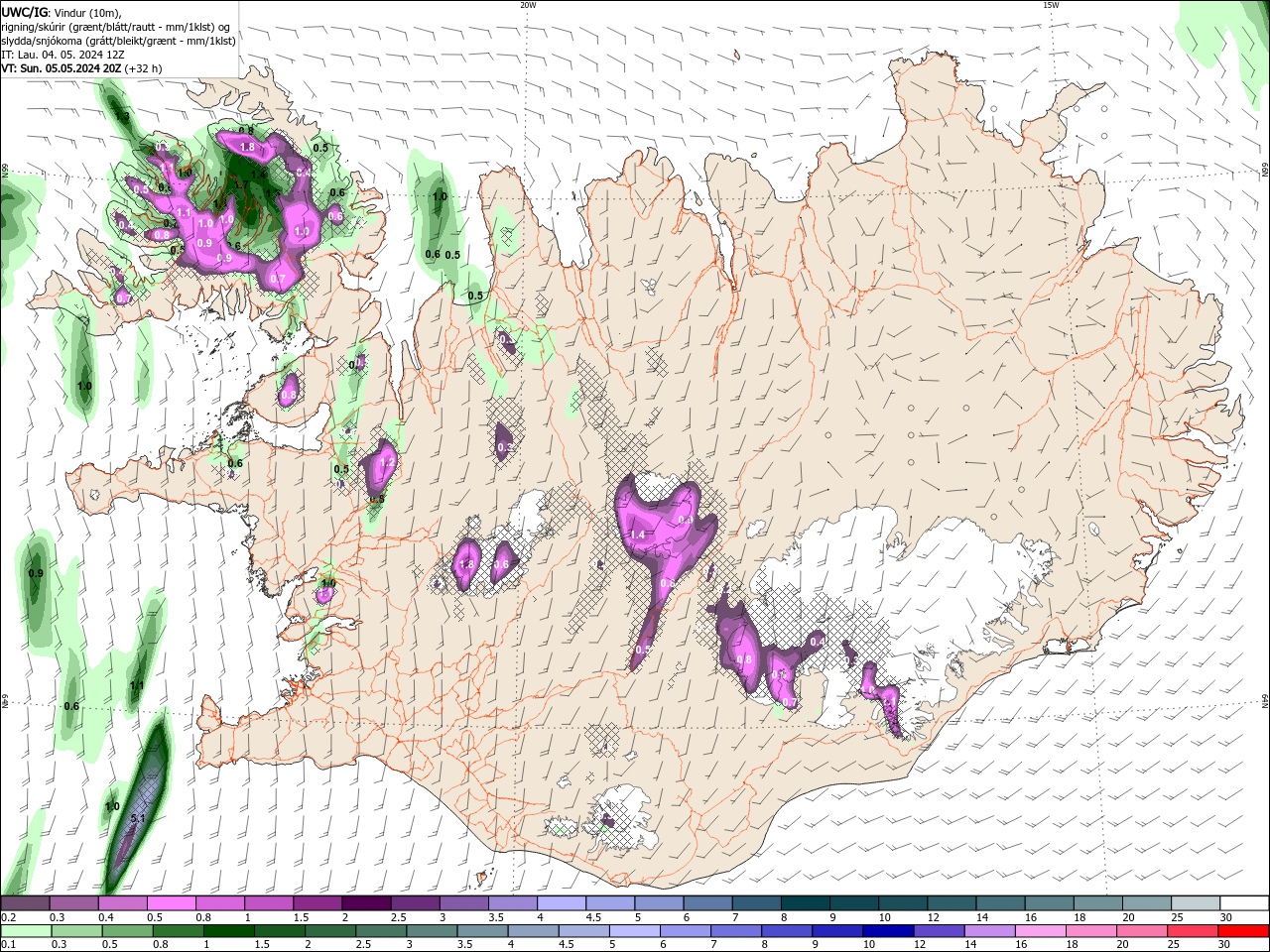The width and height of the screenshot is (1270, 952).
Task: Select brightest red swatch above 30, lower row
Action: pyautogui.click(x=1242, y=931)
